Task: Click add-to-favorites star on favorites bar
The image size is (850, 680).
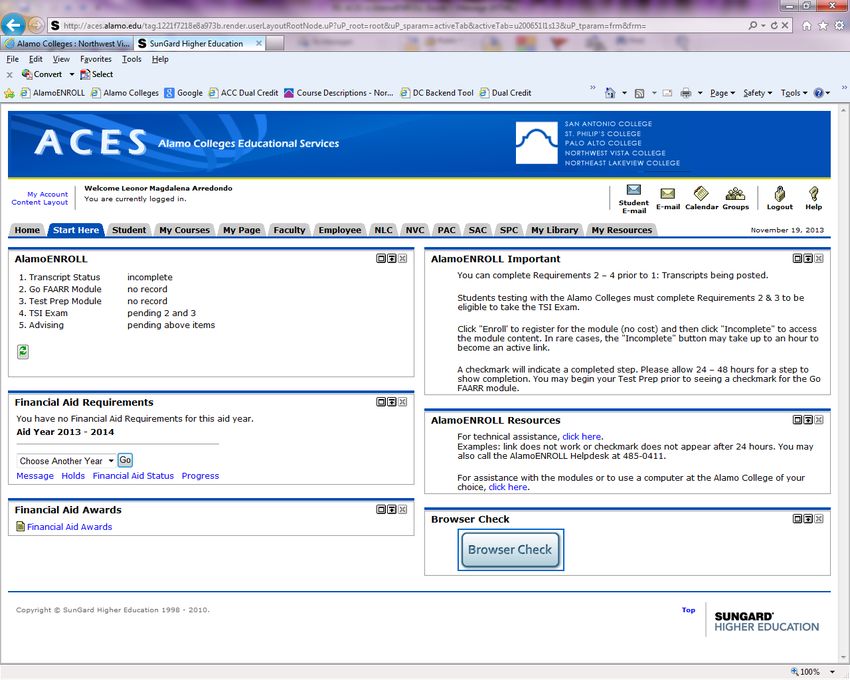Action: click(9, 93)
